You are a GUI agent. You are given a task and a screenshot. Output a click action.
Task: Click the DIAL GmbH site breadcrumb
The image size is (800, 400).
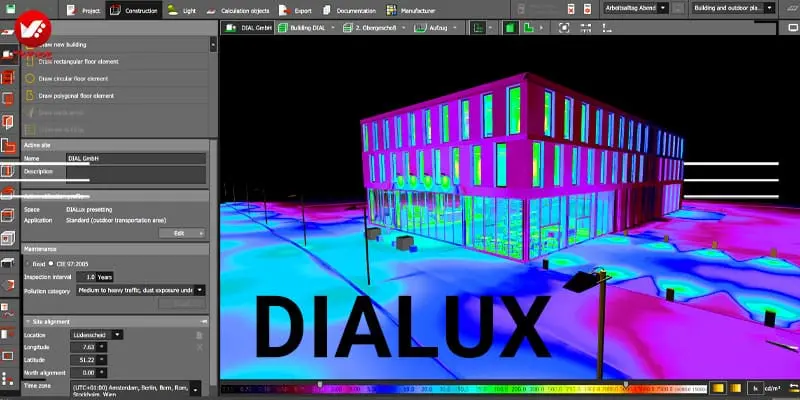point(248,28)
